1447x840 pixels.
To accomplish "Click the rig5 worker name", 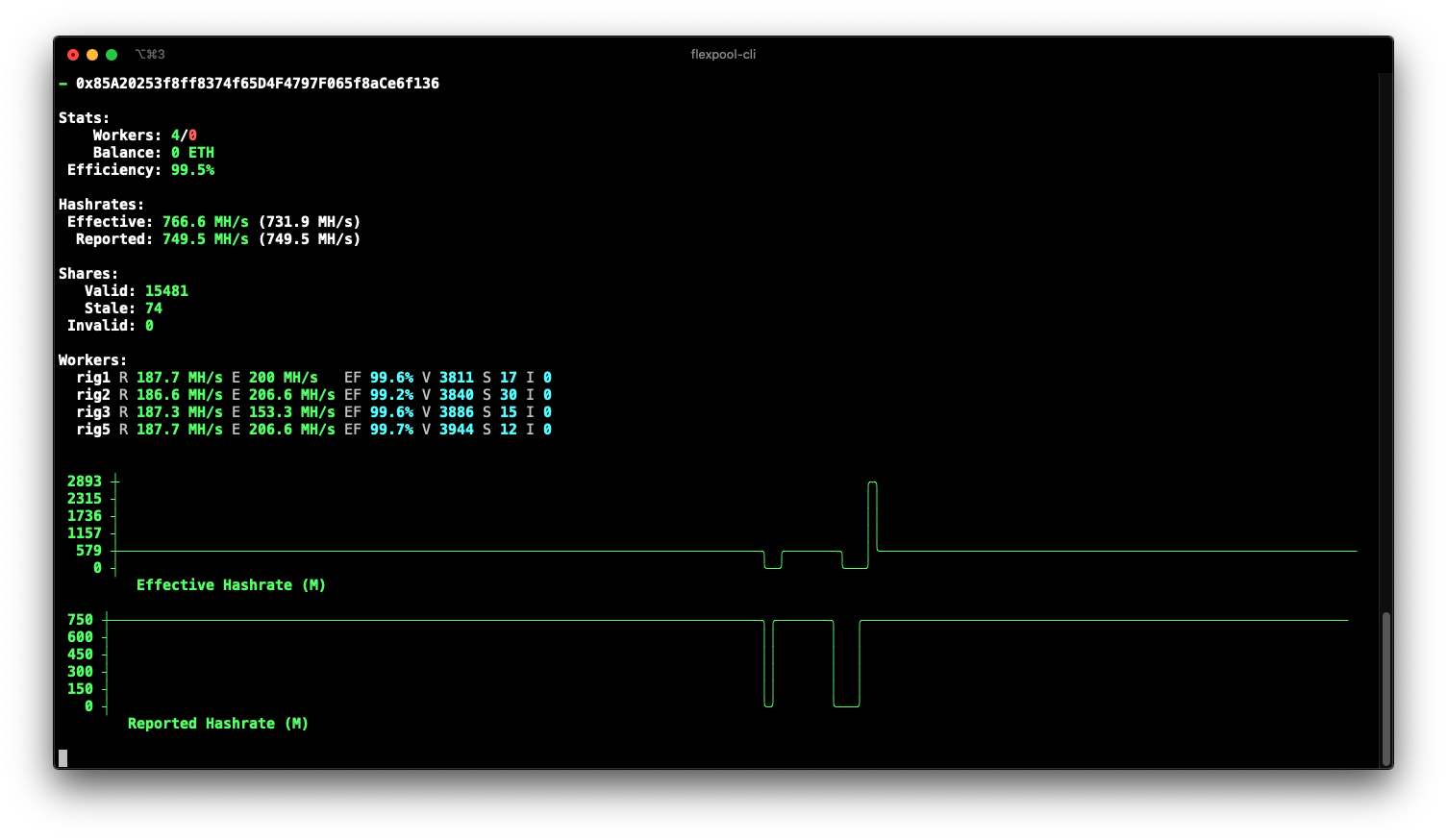I will 93,430.
